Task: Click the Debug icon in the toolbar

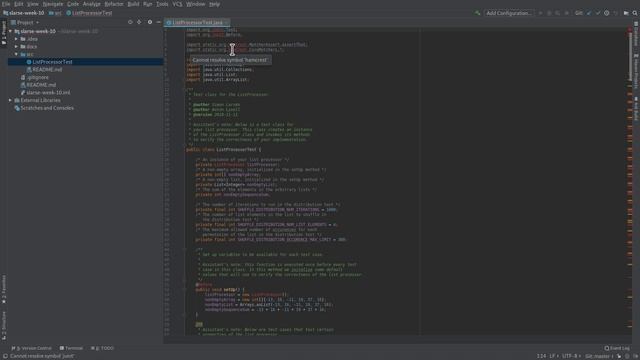Action: pyautogui.click(x=549, y=13)
